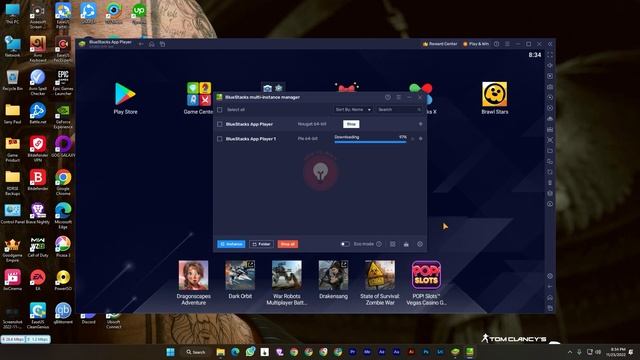Click the BlueStacks home icon in title bar

click(152, 44)
